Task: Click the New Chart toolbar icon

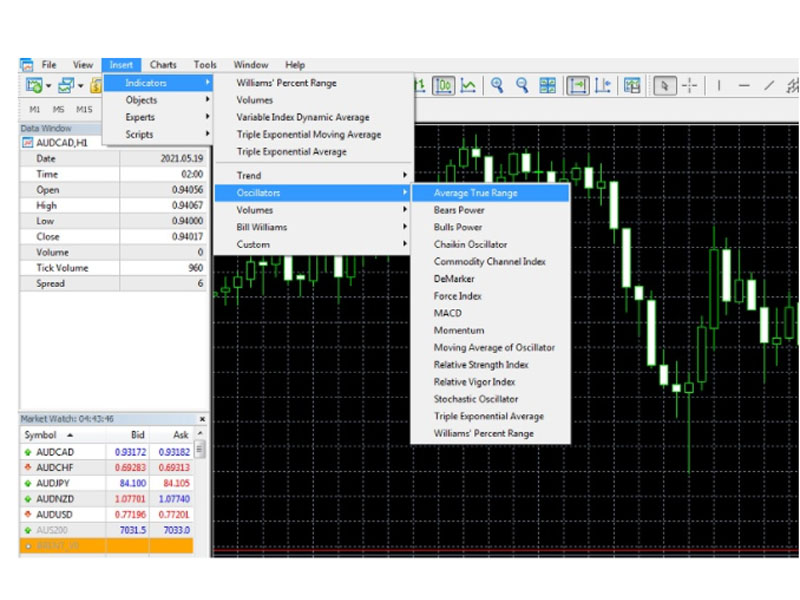Action: [x=34, y=85]
